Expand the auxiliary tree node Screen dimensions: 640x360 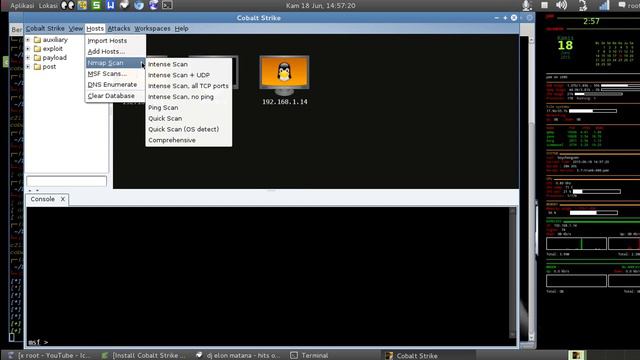pyautogui.click(x=28, y=40)
